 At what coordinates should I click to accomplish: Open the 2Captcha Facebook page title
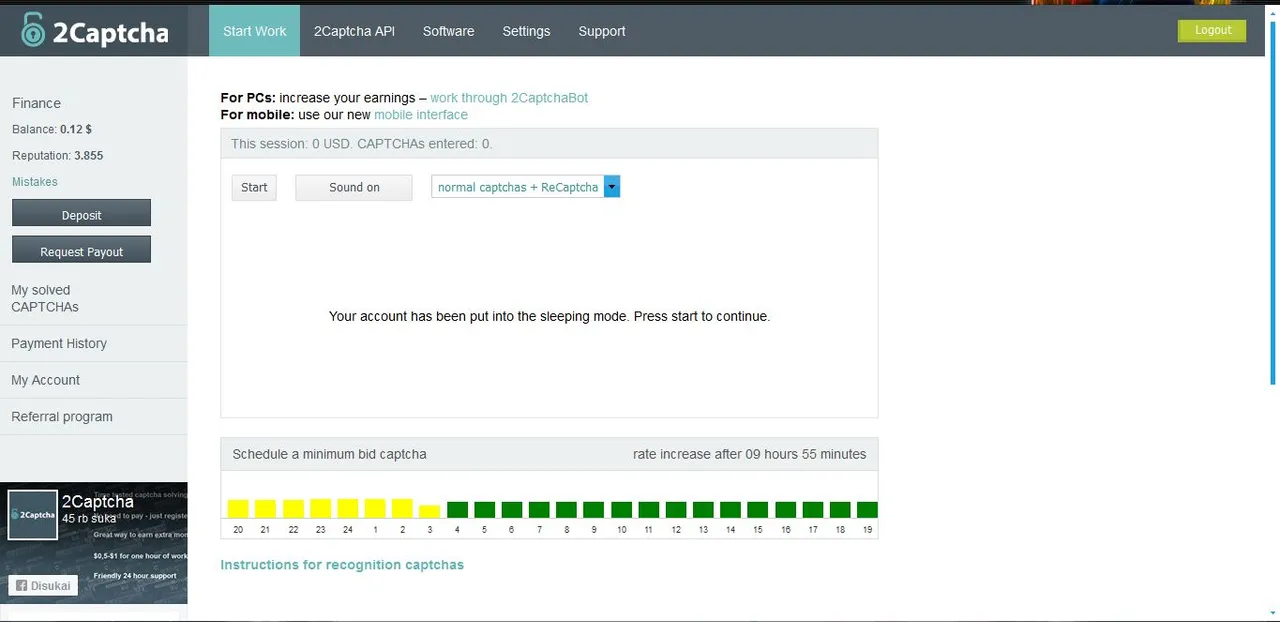pos(97,502)
